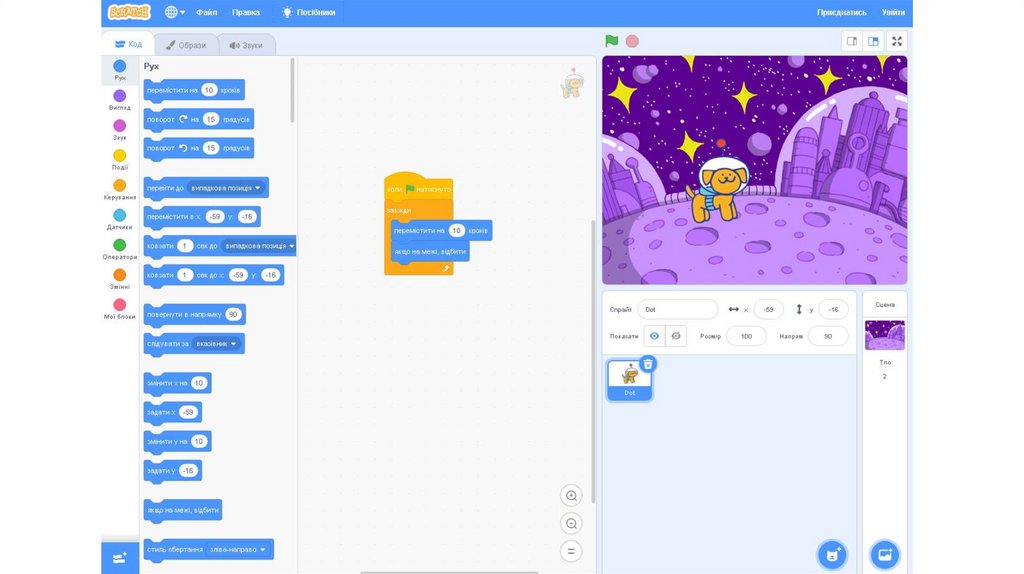Run project with green flag
Viewport: 1024px width, 574px height.
click(611, 41)
